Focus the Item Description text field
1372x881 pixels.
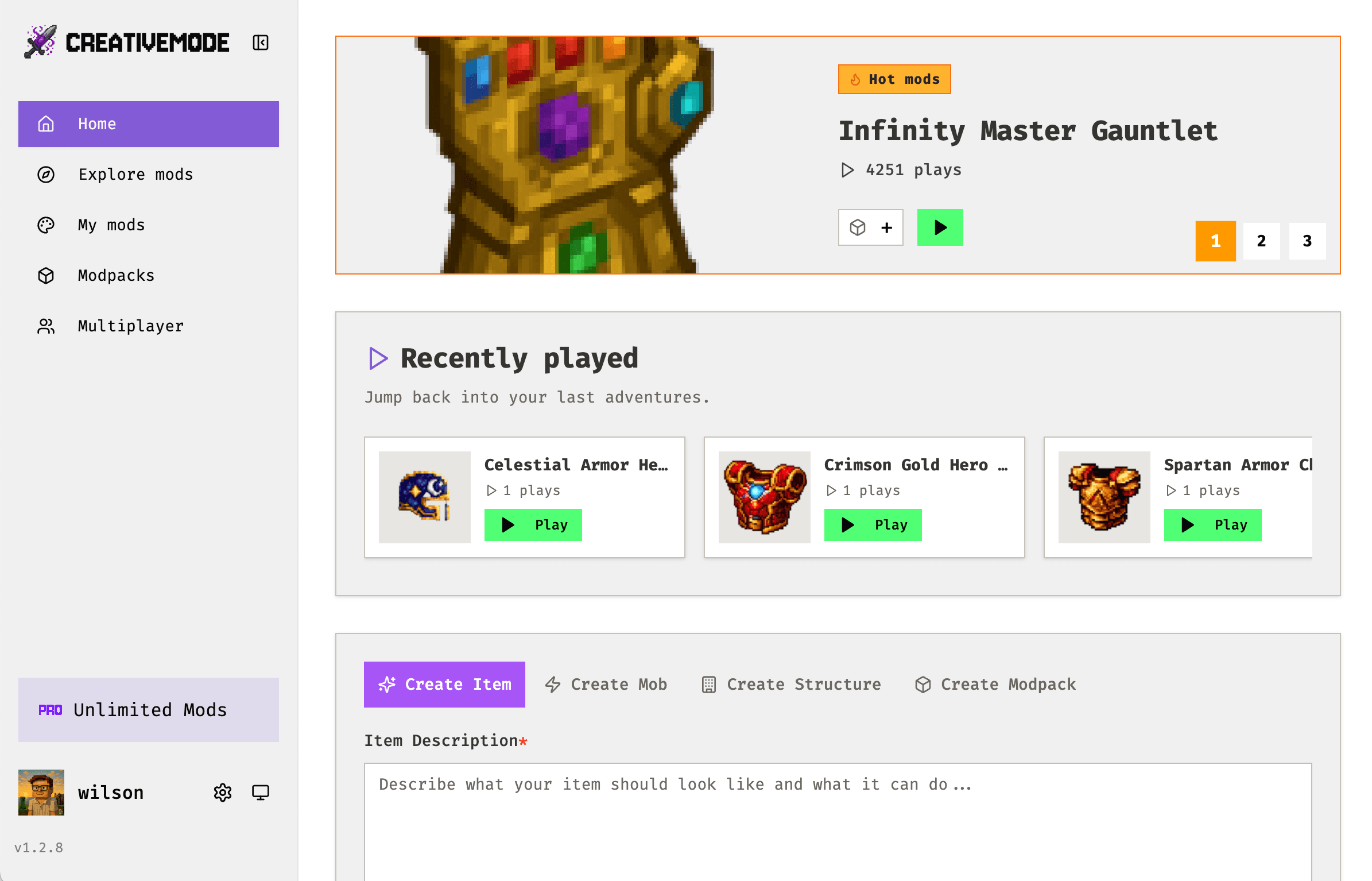pos(838,821)
